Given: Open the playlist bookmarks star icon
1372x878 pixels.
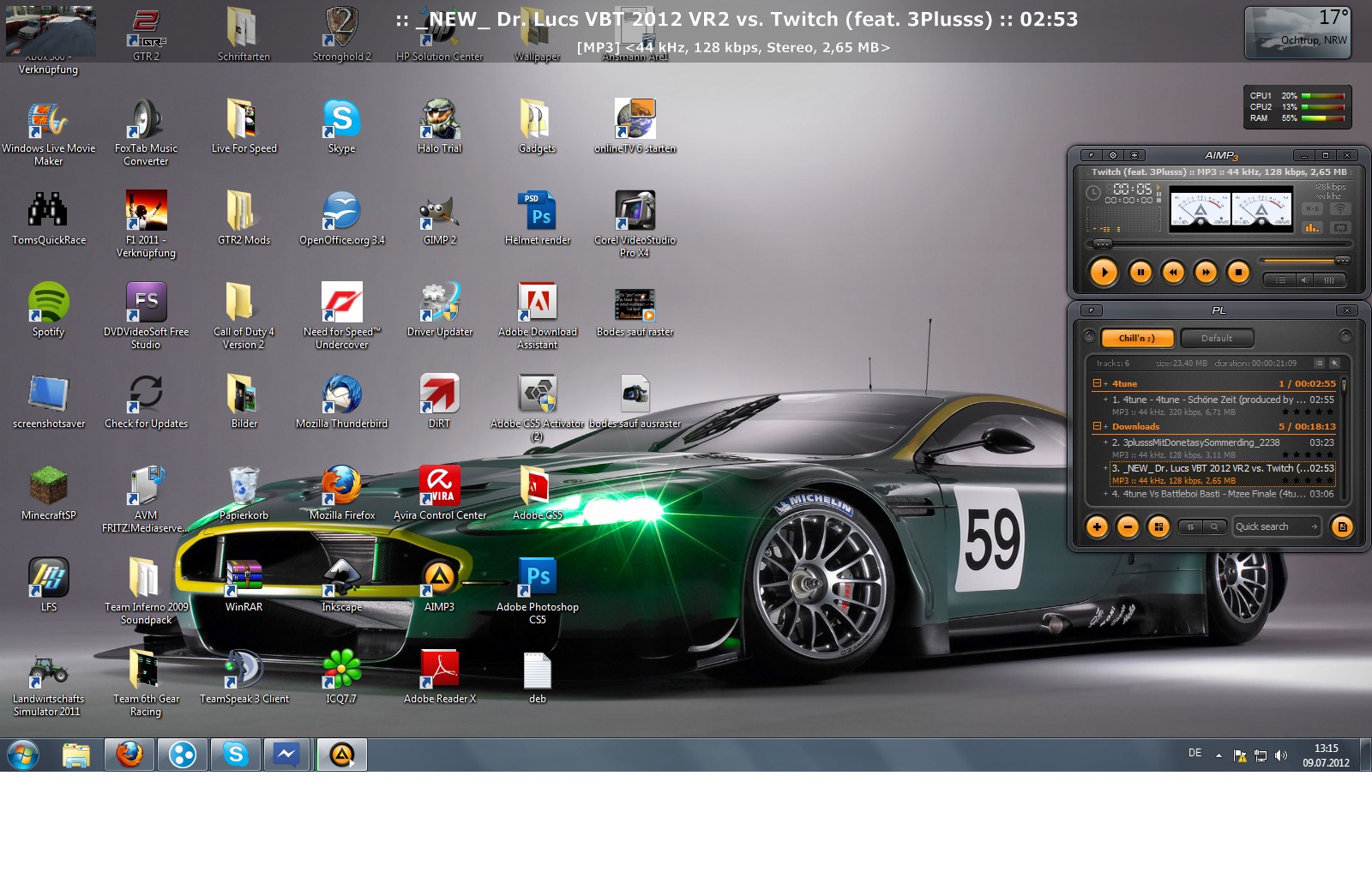Looking at the screenshot, I should (x=1334, y=363).
